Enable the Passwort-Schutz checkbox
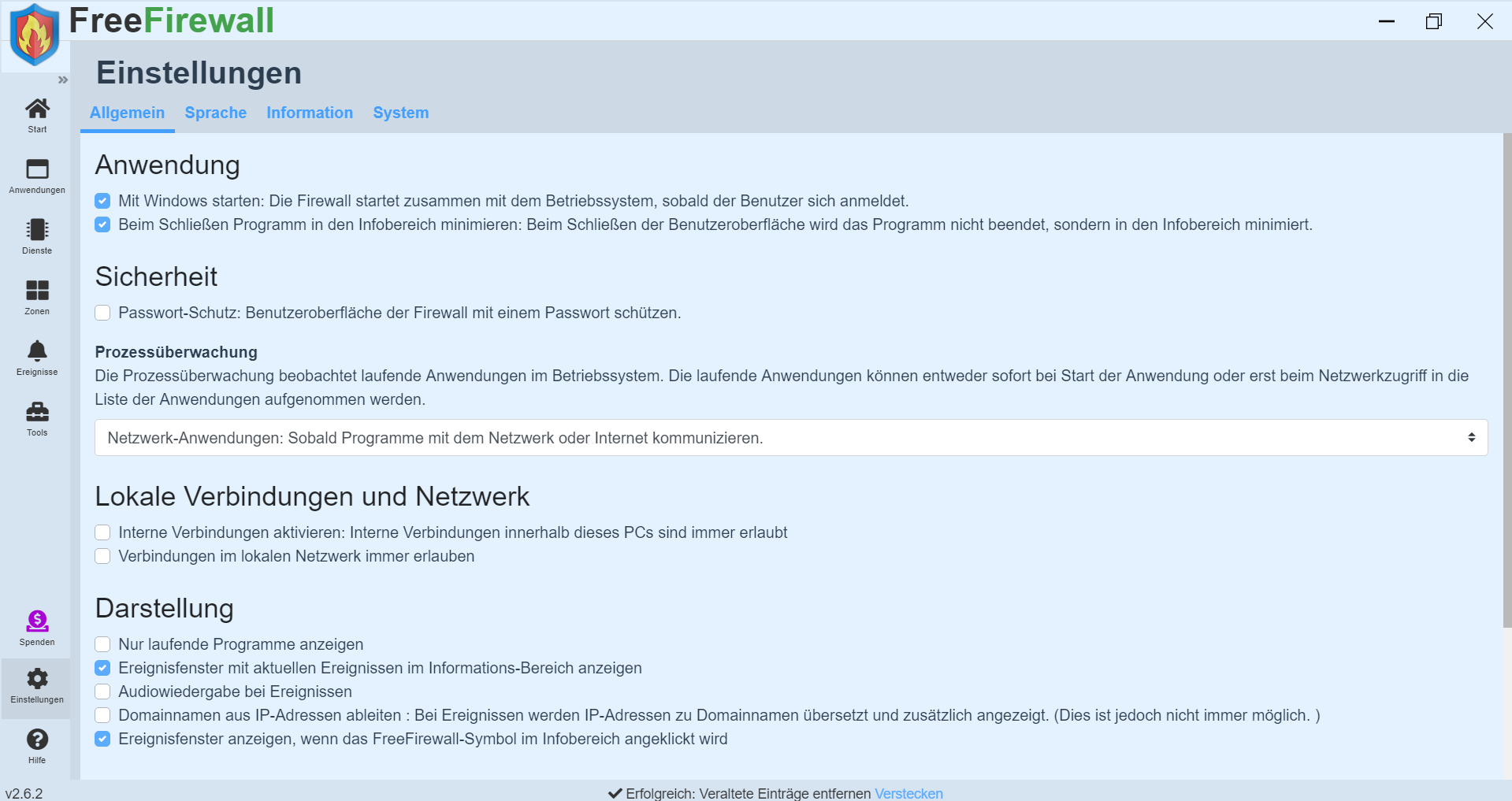Screen dimensions: 1512x801 (102, 313)
